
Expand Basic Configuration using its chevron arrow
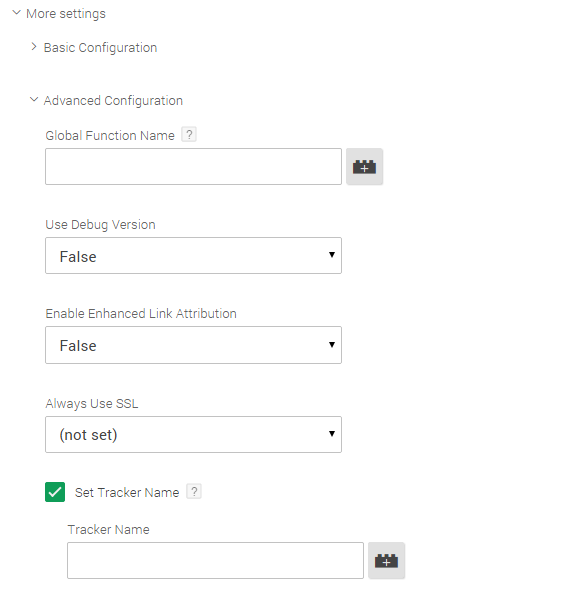34,47
